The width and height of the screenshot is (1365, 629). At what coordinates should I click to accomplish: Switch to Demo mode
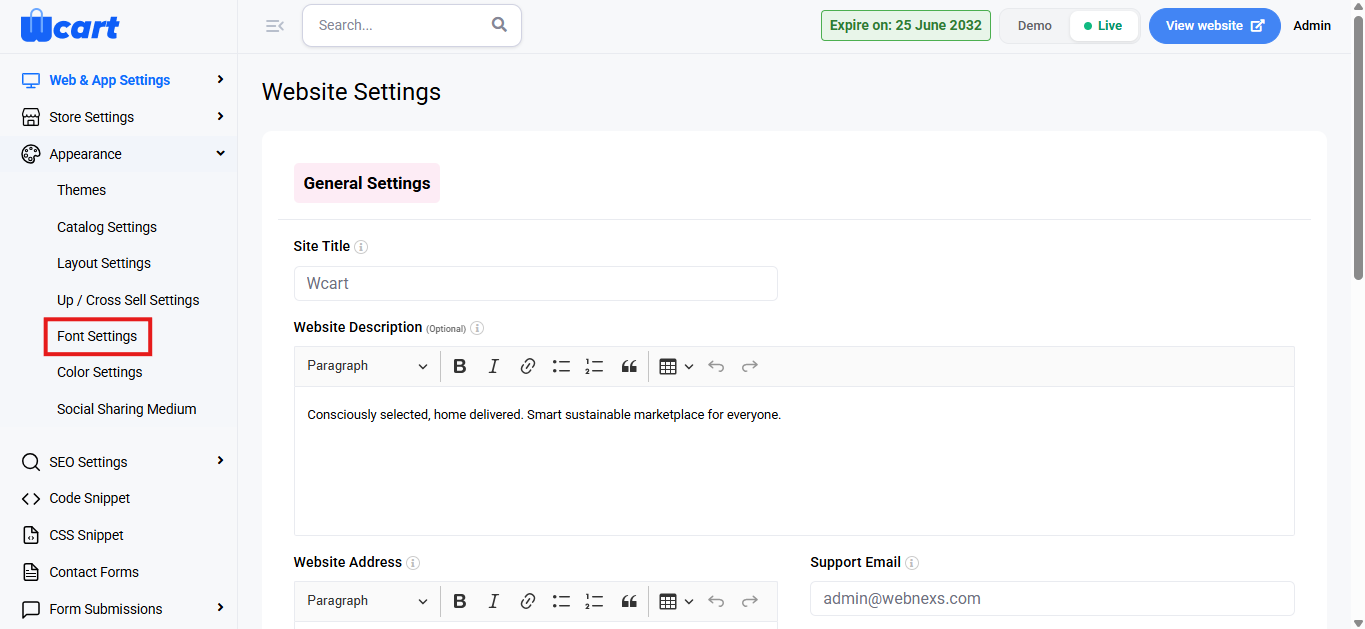point(1035,26)
